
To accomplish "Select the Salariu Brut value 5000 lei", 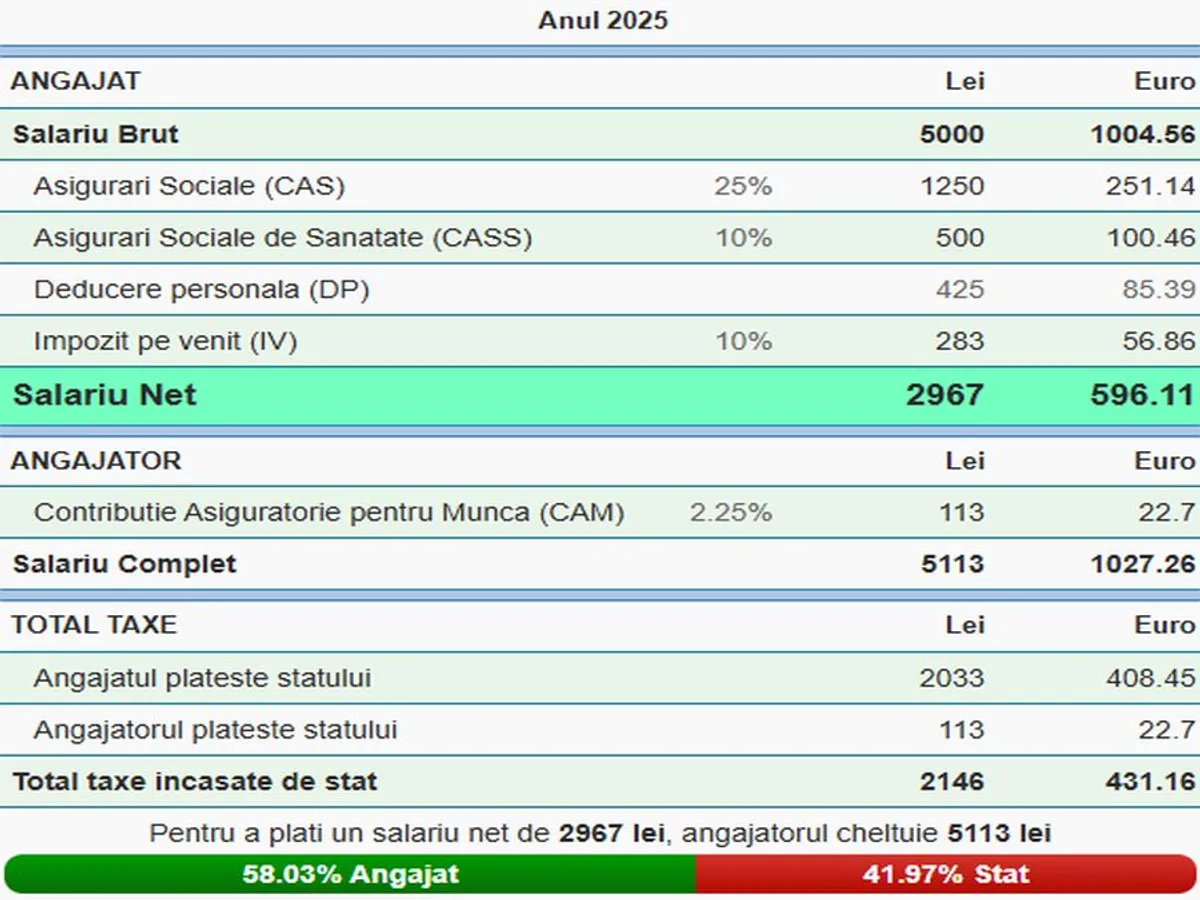I will coord(951,134).
